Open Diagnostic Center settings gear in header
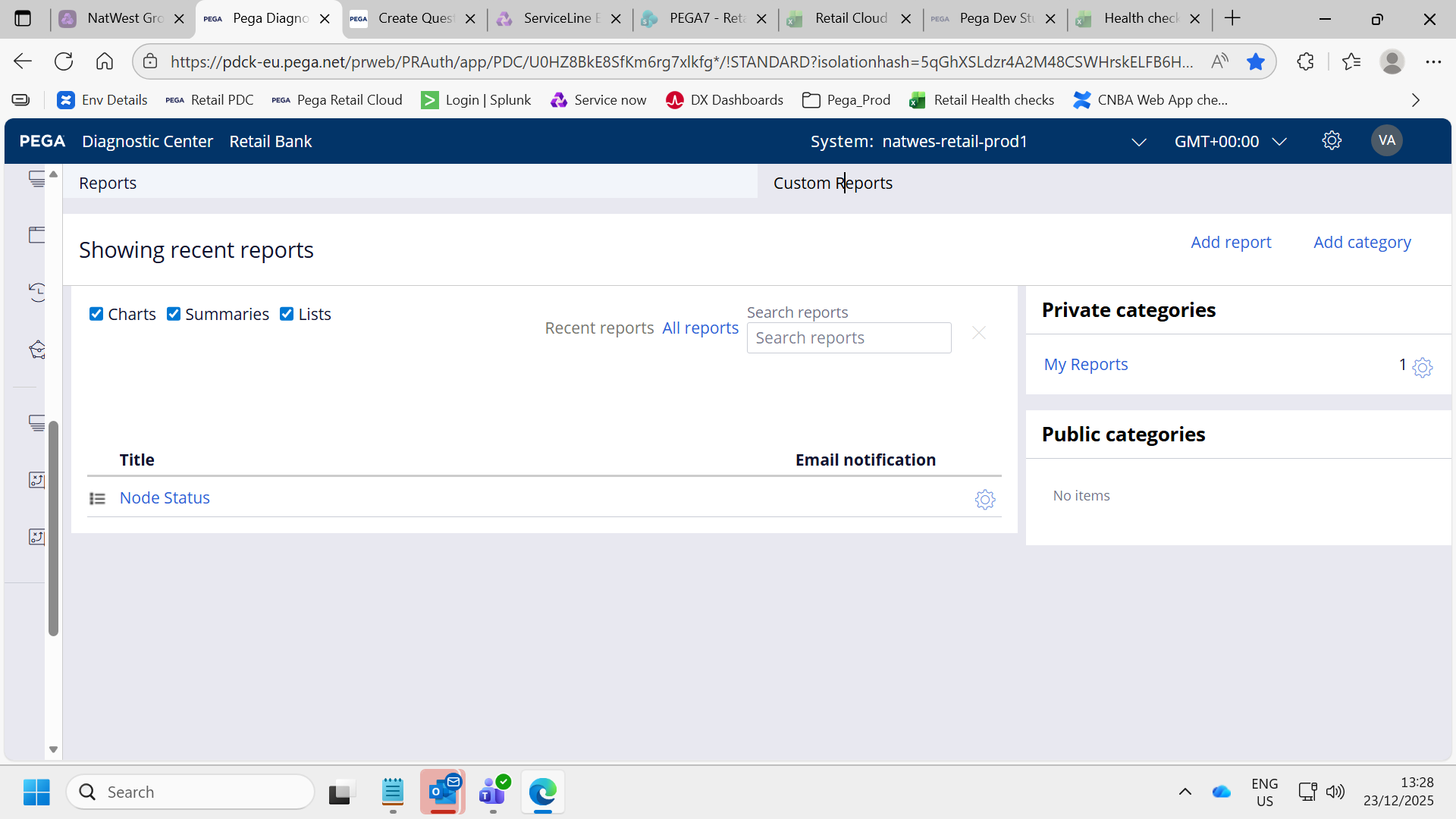 (x=1332, y=141)
